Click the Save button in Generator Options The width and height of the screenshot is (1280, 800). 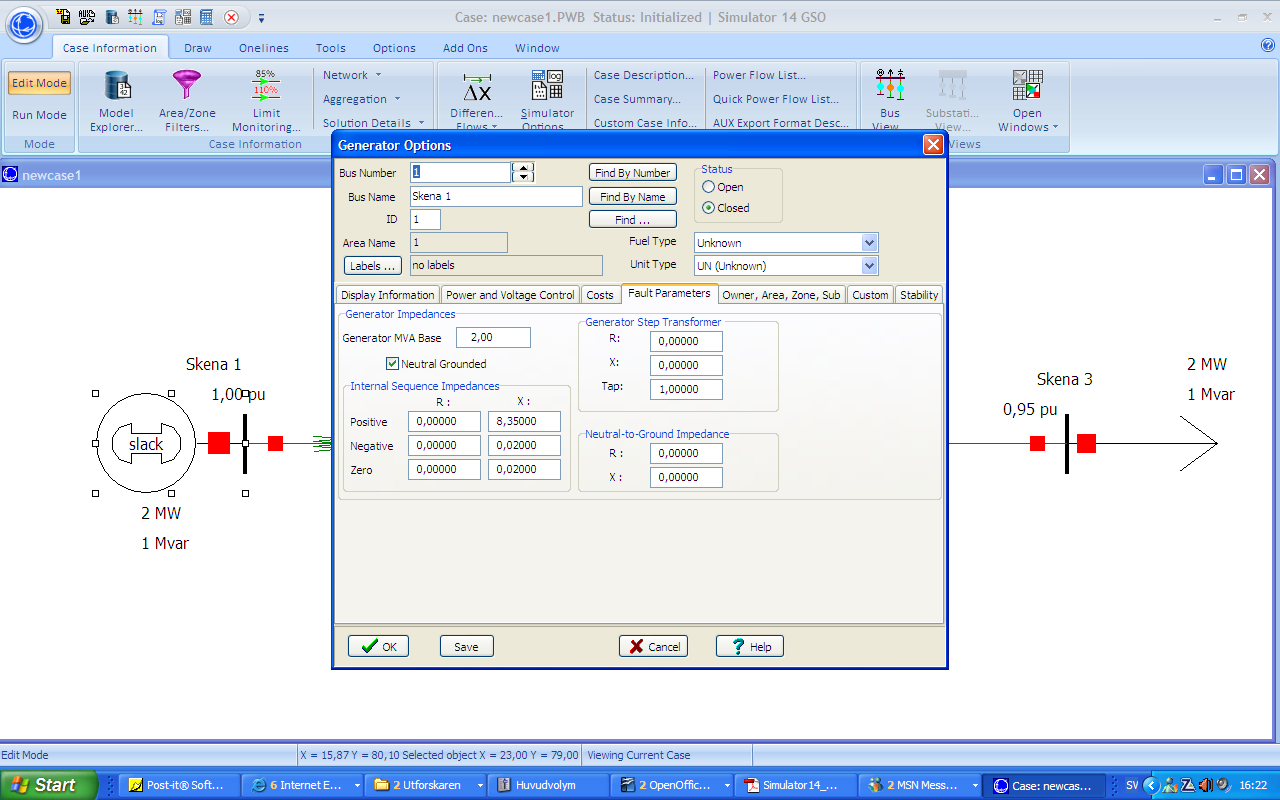click(x=467, y=646)
